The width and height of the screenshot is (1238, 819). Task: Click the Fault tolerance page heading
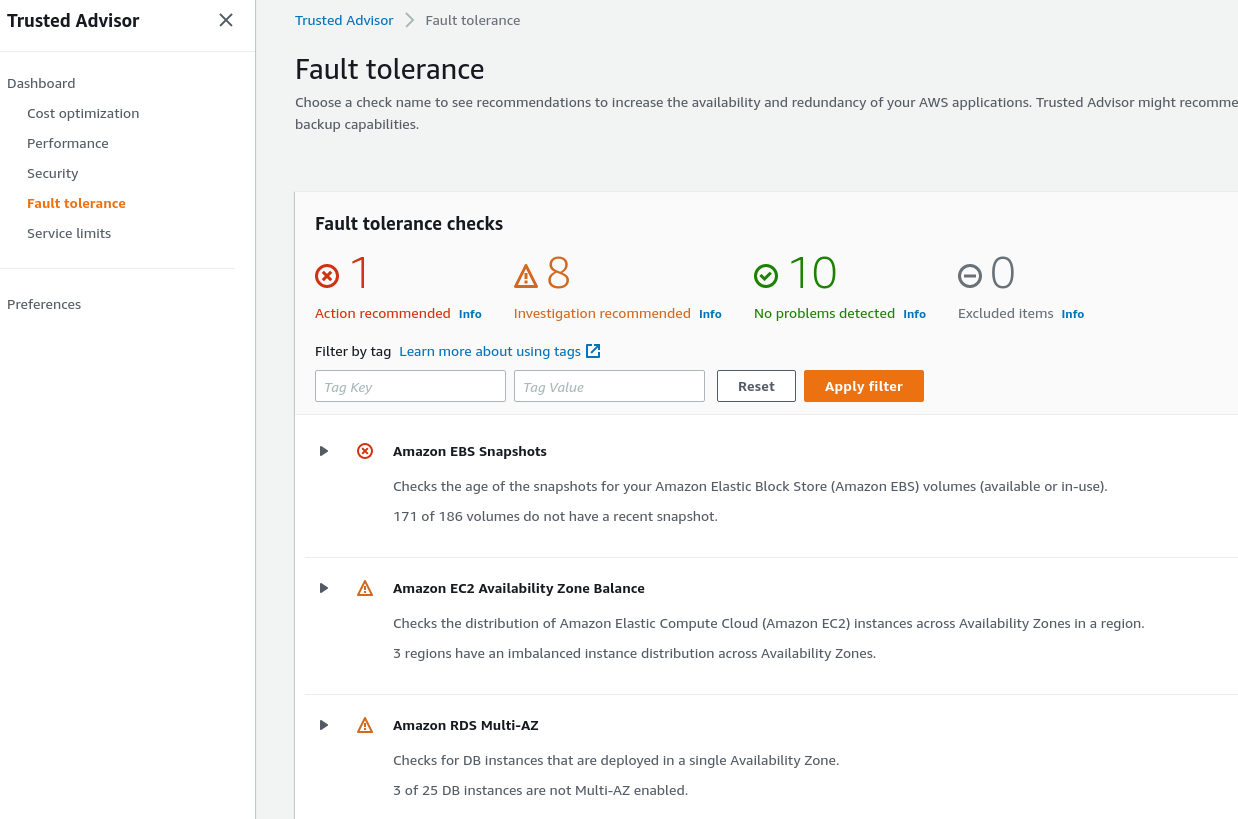click(x=390, y=69)
